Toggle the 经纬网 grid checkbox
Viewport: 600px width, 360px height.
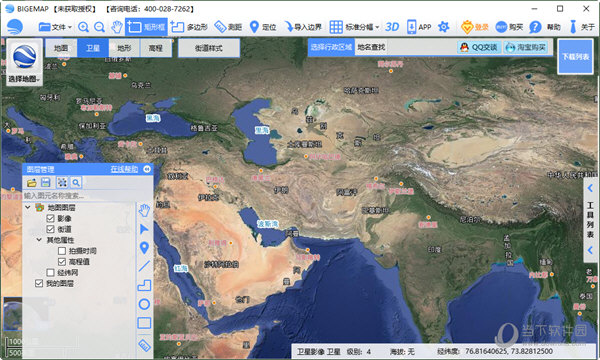50,272
